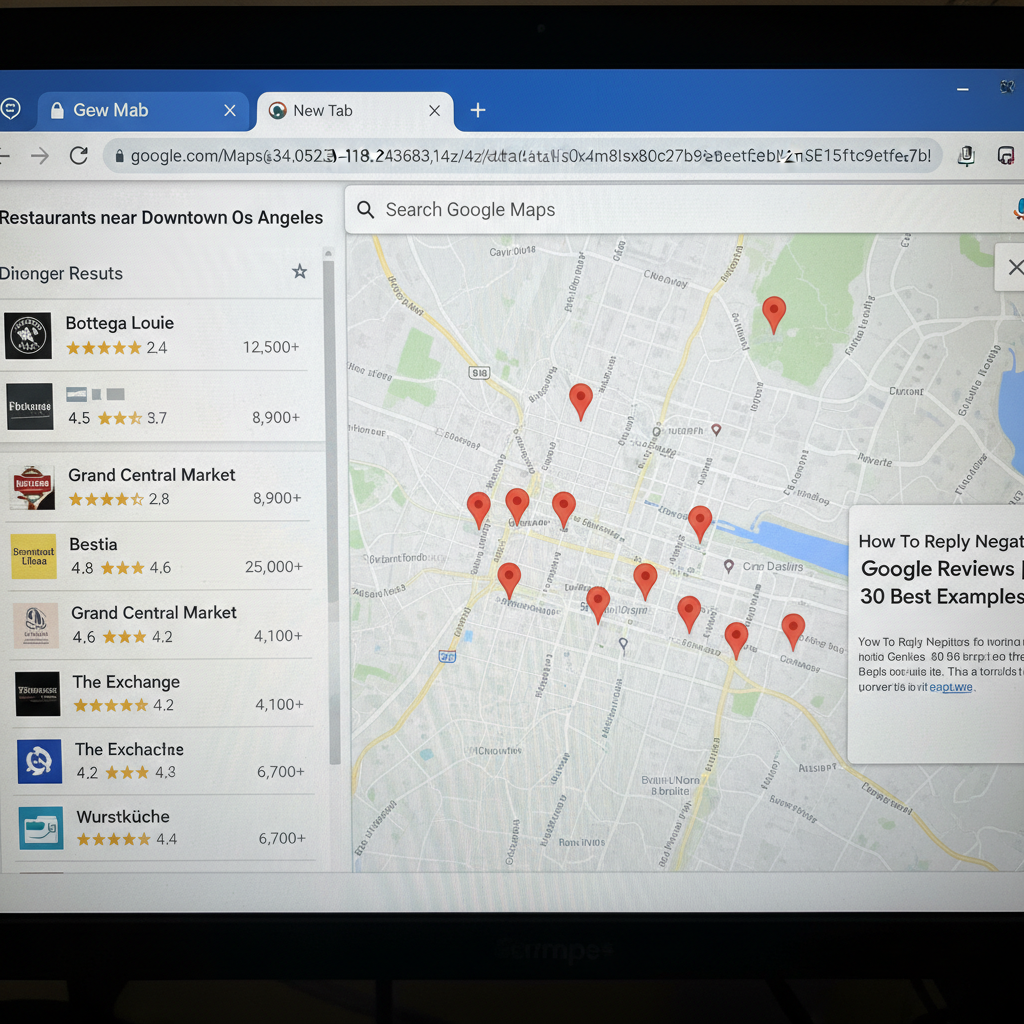
Task: Close the review article side card
Action: pyautogui.click(x=1014, y=267)
